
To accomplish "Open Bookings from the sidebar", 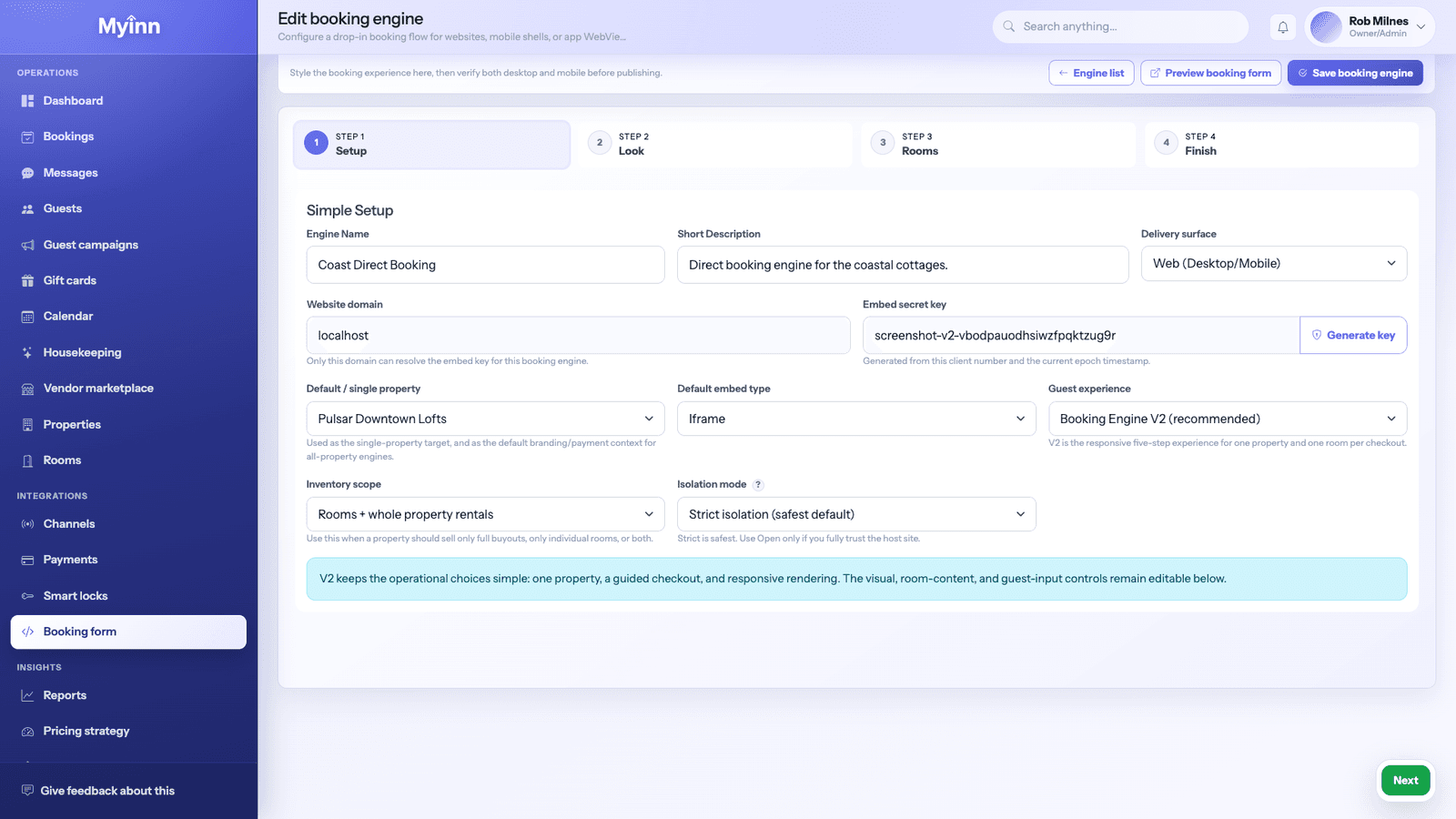I will point(128,136).
